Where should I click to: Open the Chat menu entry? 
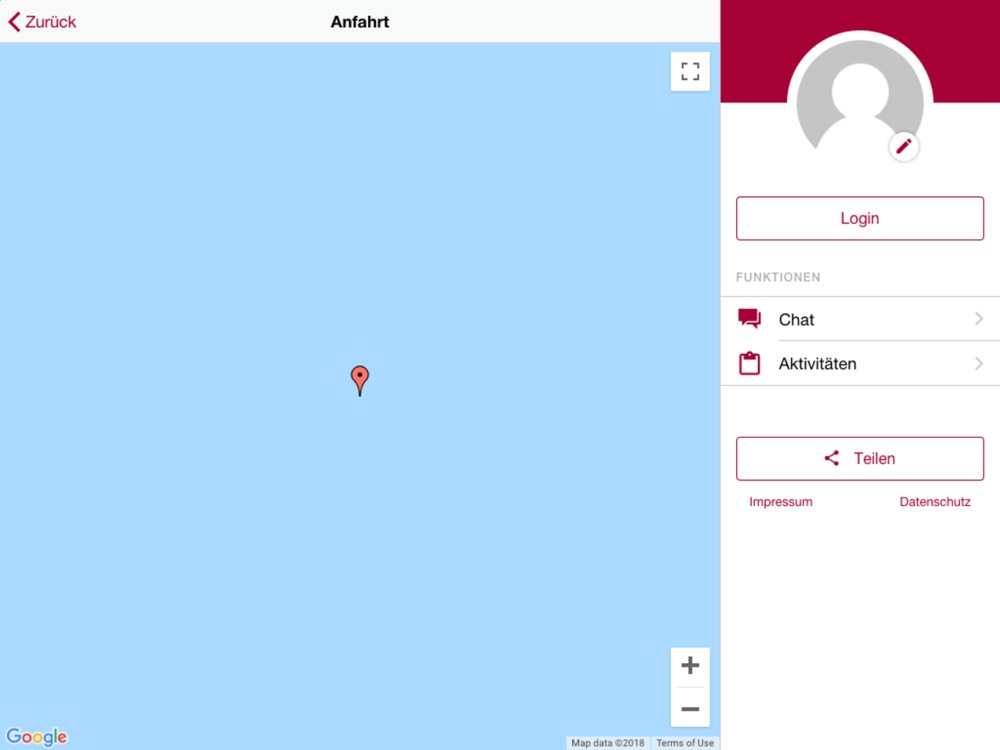(x=860, y=319)
